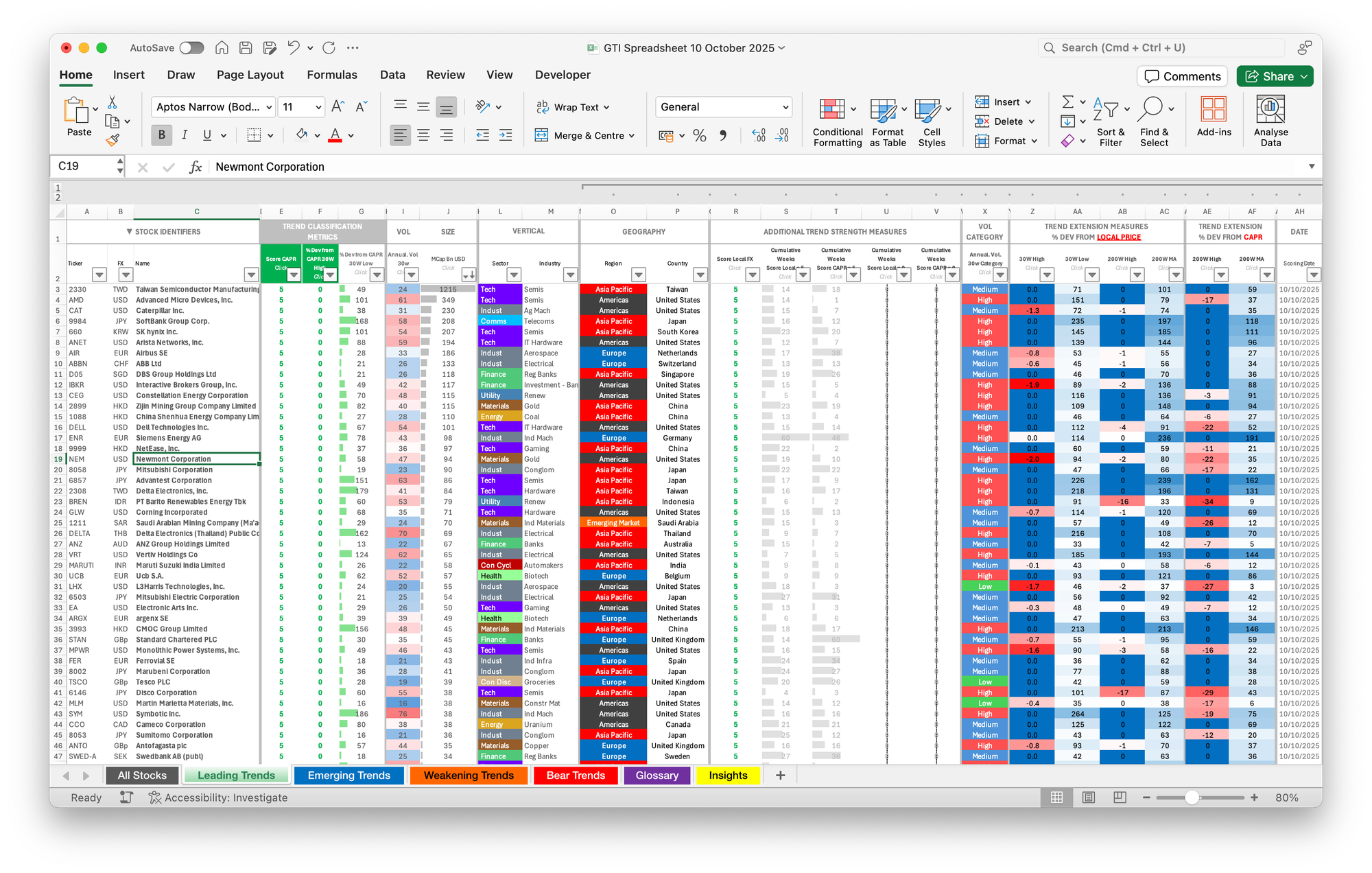Click the Wrap Text icon
This screenshot has width=1372, height=873.
(543, 107)
